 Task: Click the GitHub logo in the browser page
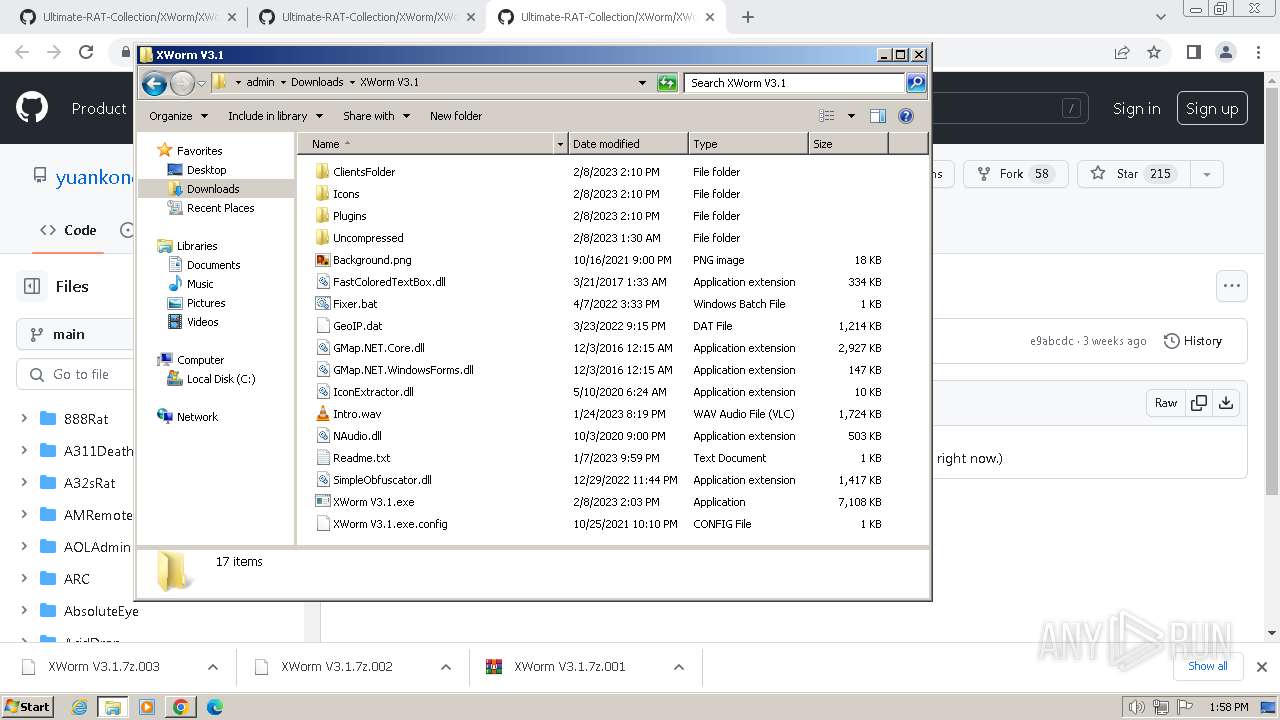[x=32, y=108]
